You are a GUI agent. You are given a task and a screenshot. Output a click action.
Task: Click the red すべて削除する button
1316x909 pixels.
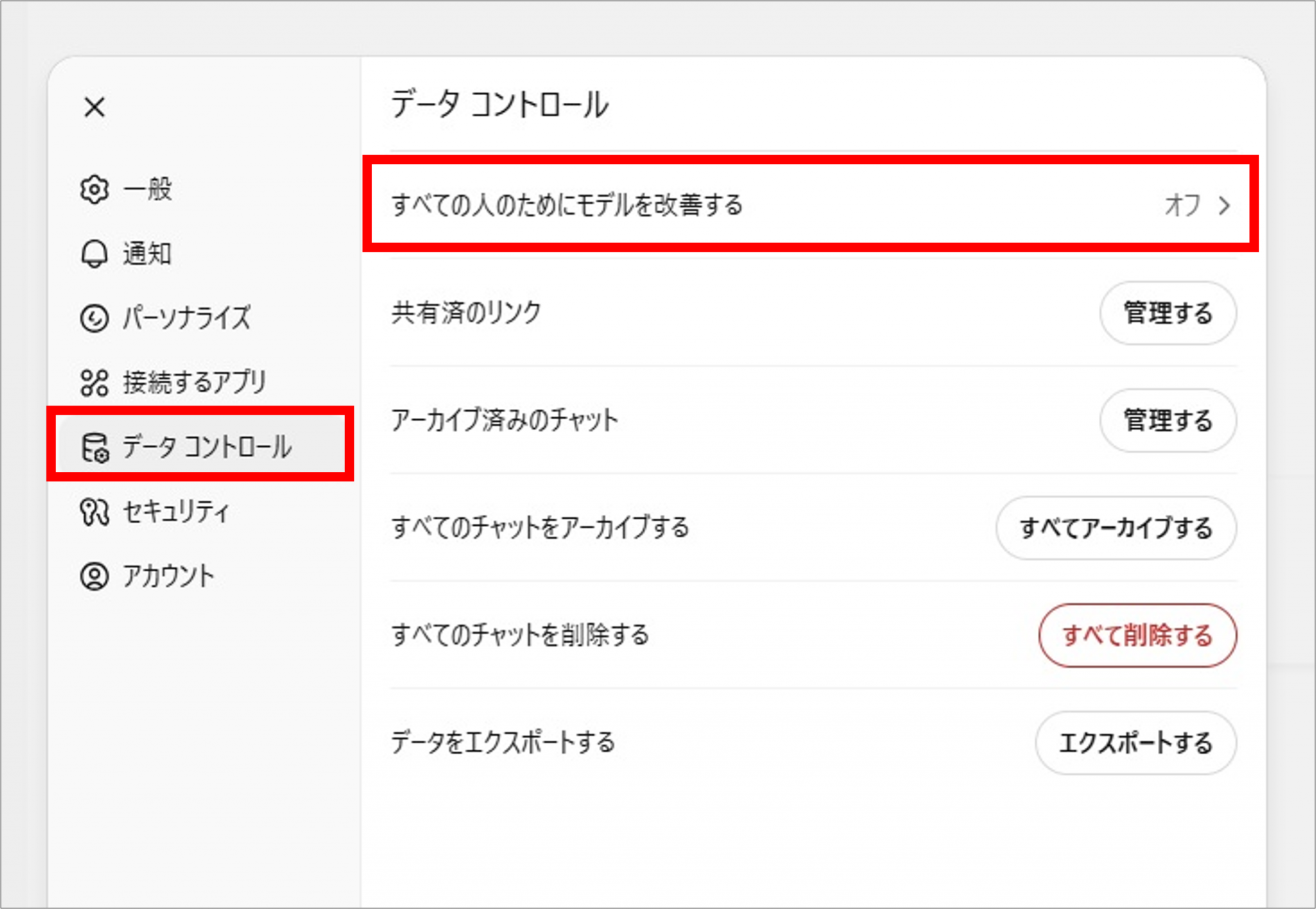[1137, 635]
